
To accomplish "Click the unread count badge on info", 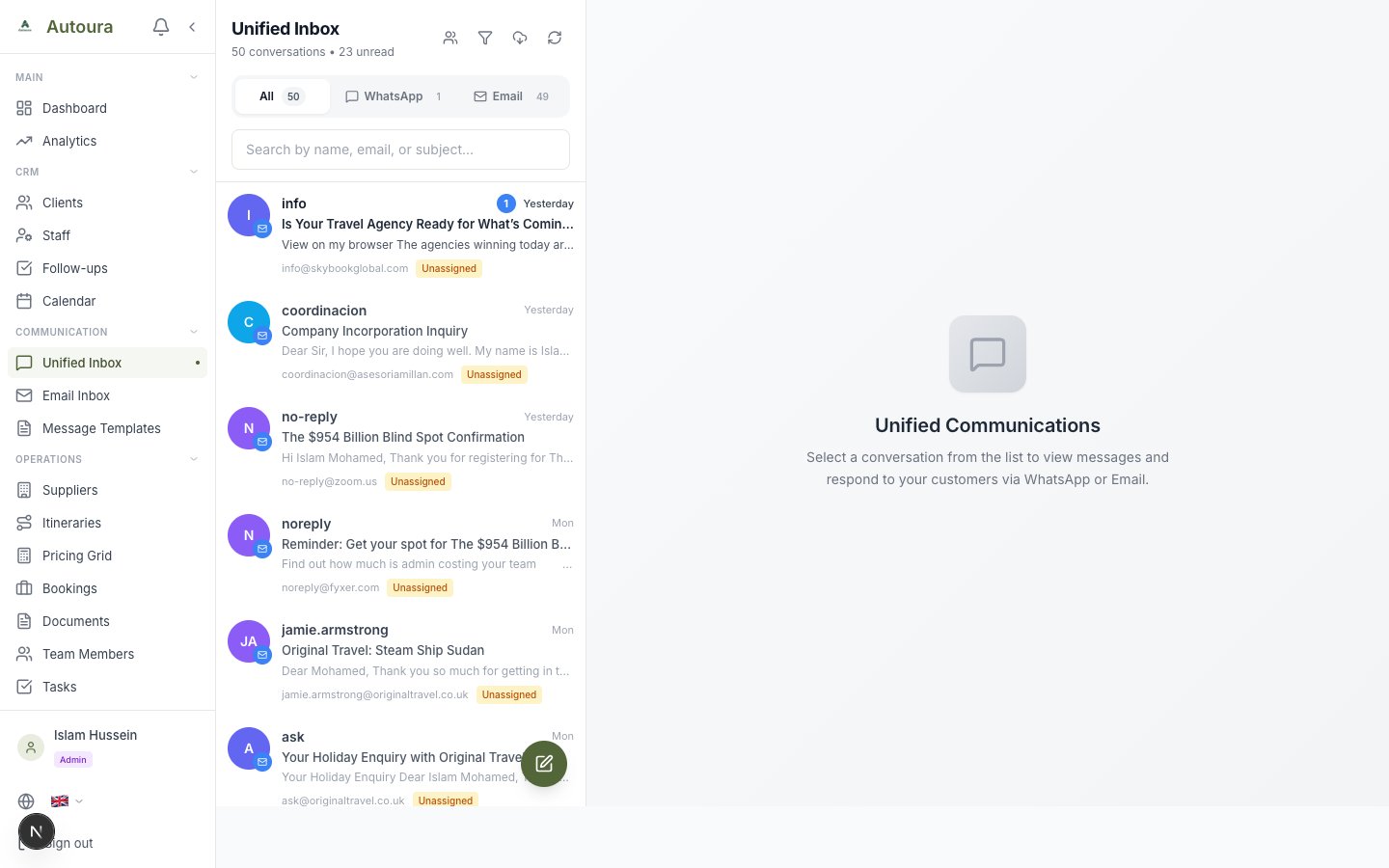I will click(x=506, y=203).
